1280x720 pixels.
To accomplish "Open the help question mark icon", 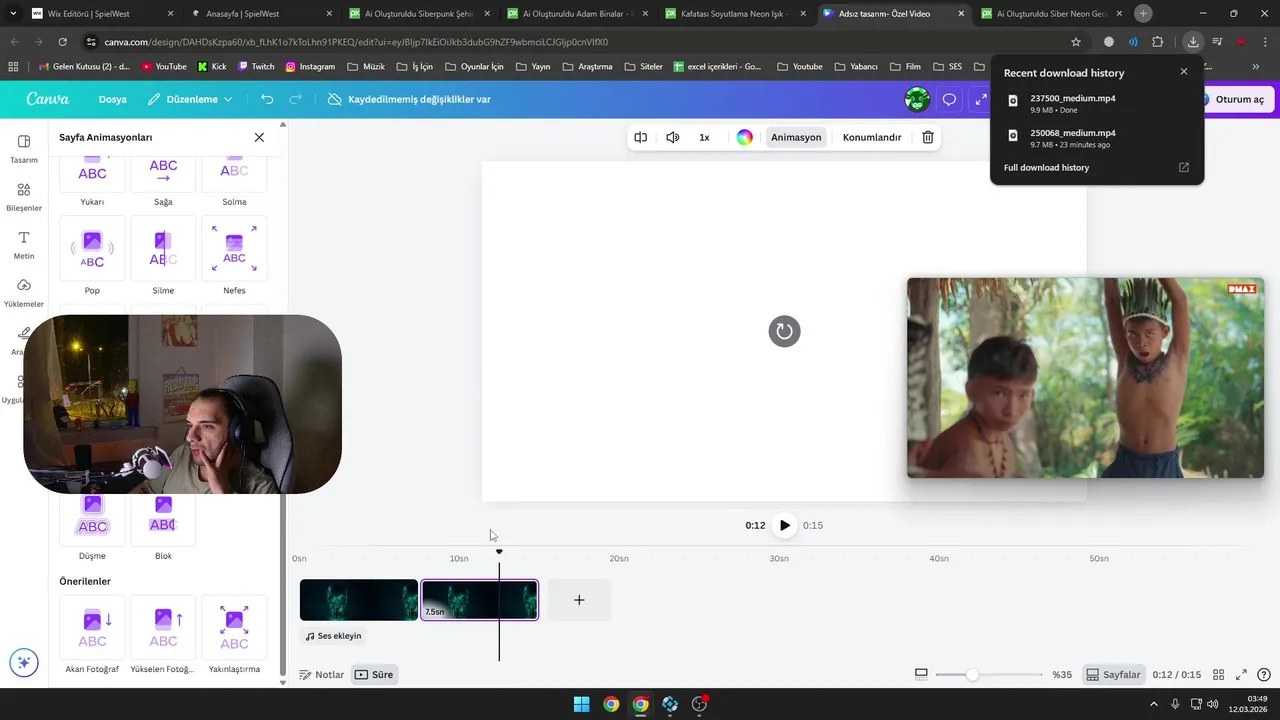I will pyautogui.click(x=1264, y=675).
